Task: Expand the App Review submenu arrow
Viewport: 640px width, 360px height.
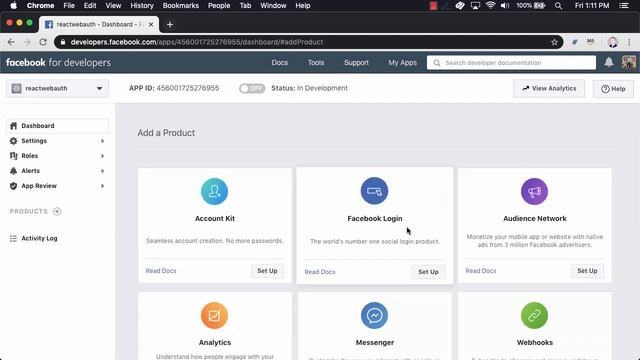Action: click(x=102, y=186)
